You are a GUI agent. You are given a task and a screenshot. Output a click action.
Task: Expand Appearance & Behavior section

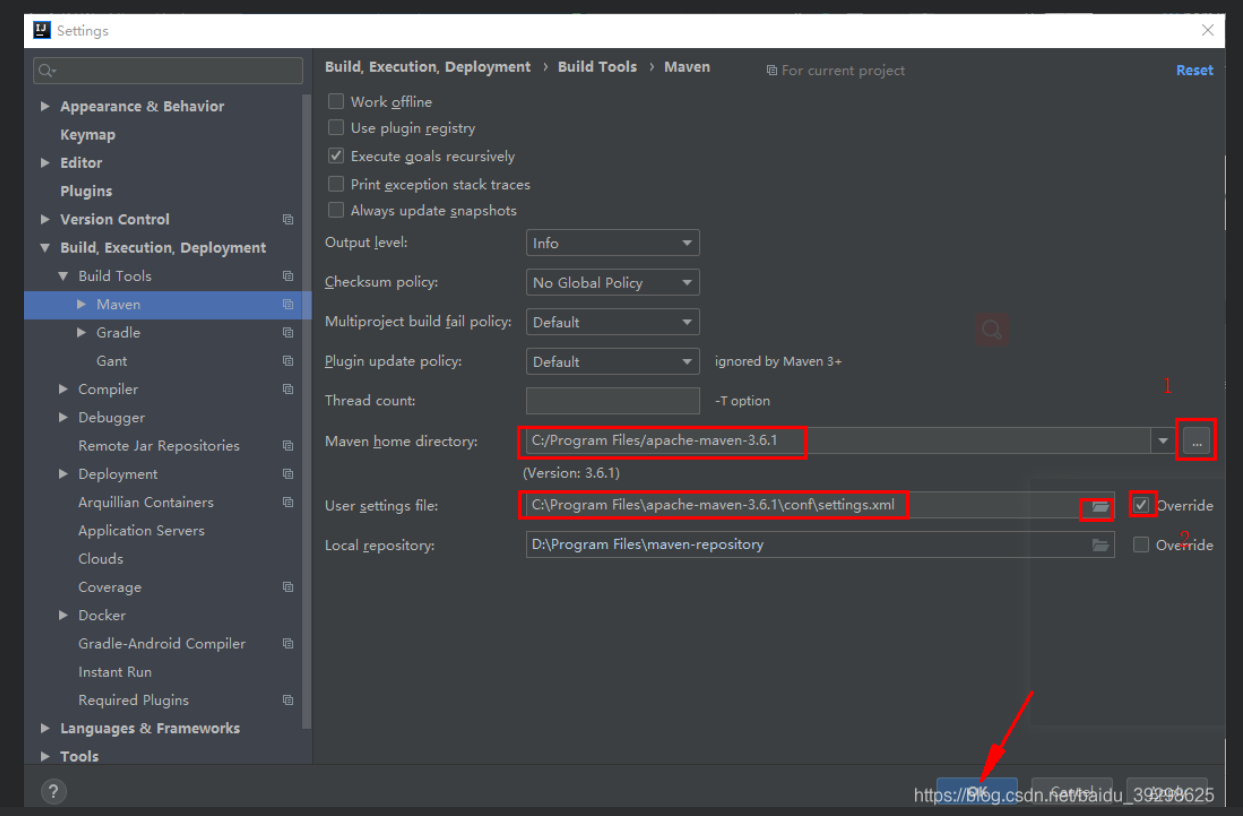[x=45, y=106]
